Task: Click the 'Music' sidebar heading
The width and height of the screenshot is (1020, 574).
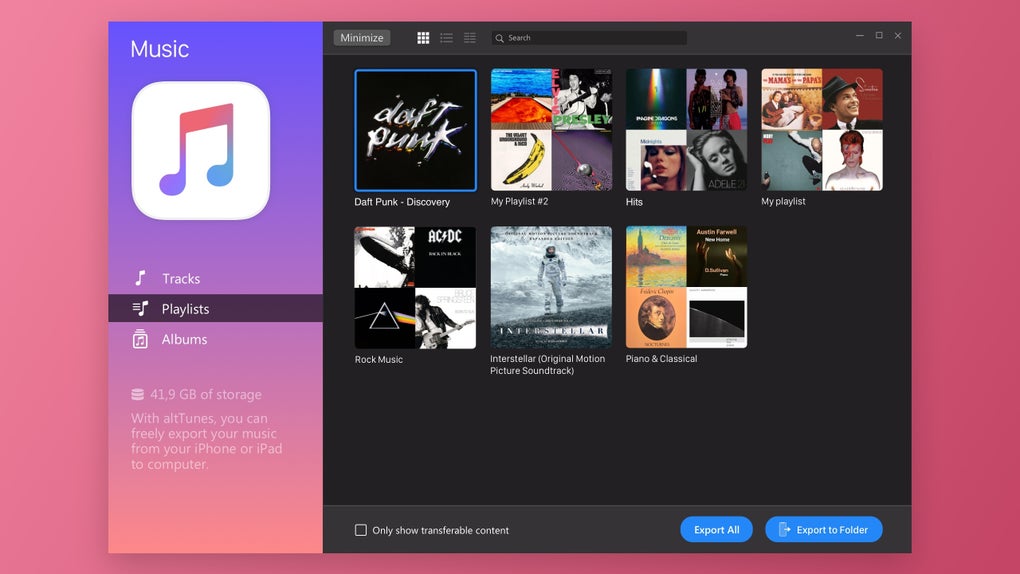Action: [159, 49]
